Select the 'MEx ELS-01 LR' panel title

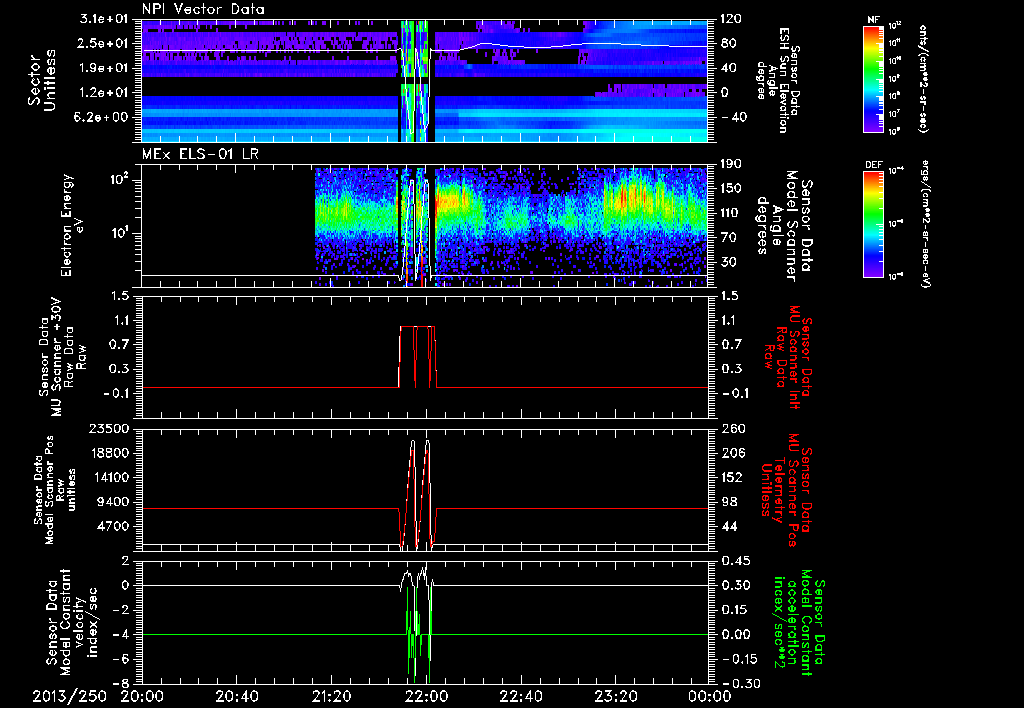[x=200, y=155]
